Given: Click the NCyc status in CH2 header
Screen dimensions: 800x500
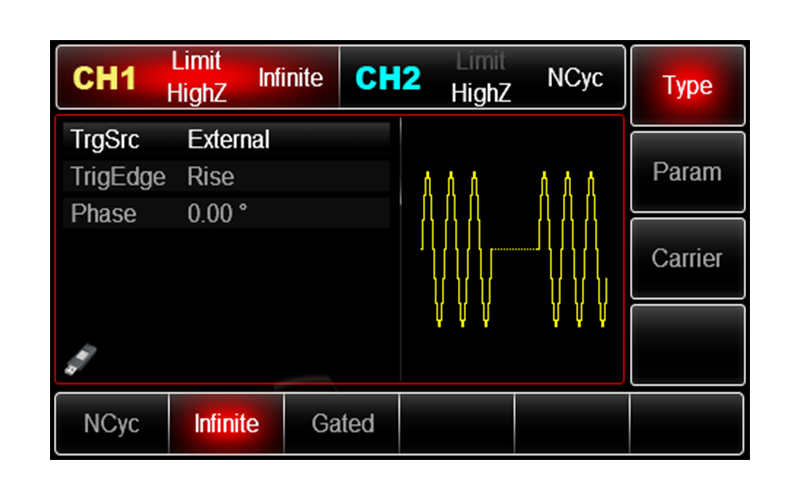Looking at the screenshot, I should [x=575, y=78].
